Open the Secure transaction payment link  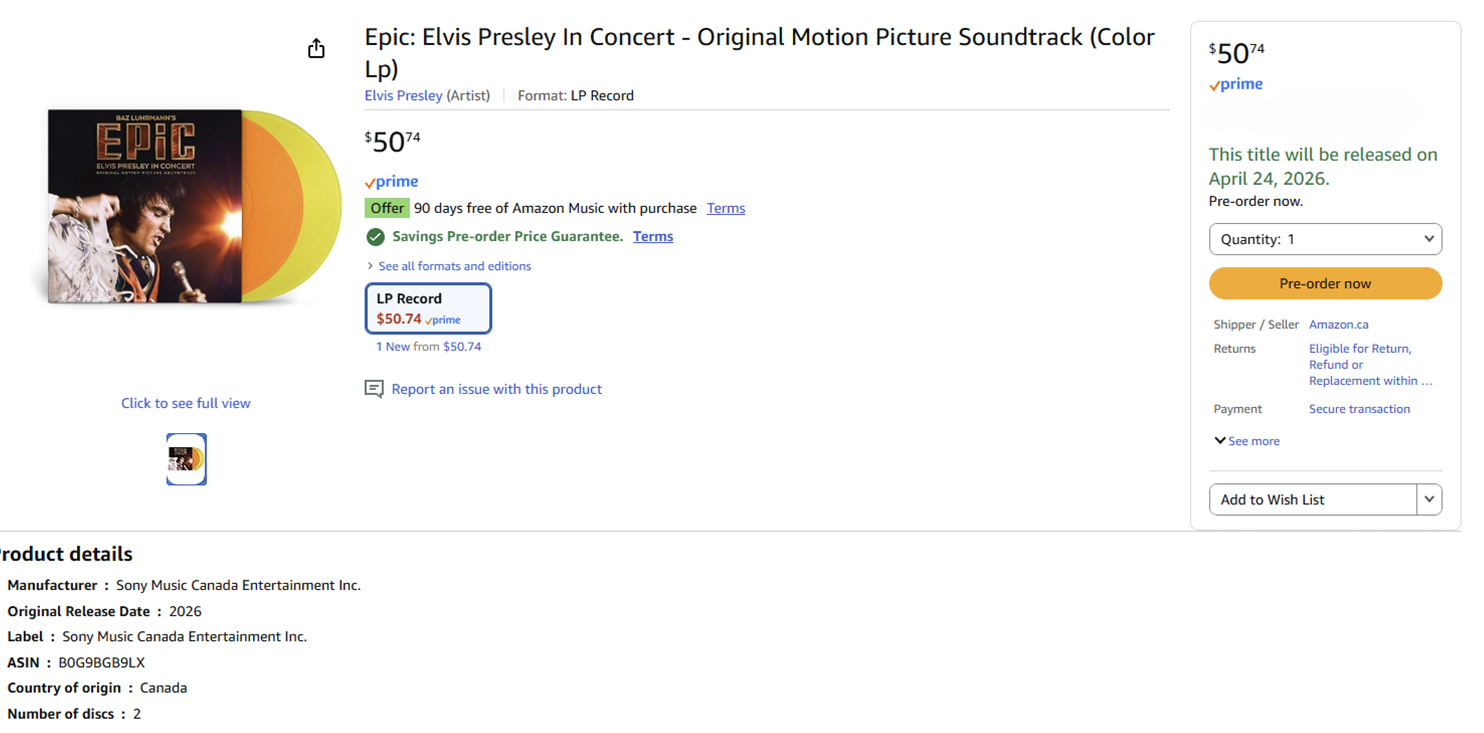[1359, 409]
